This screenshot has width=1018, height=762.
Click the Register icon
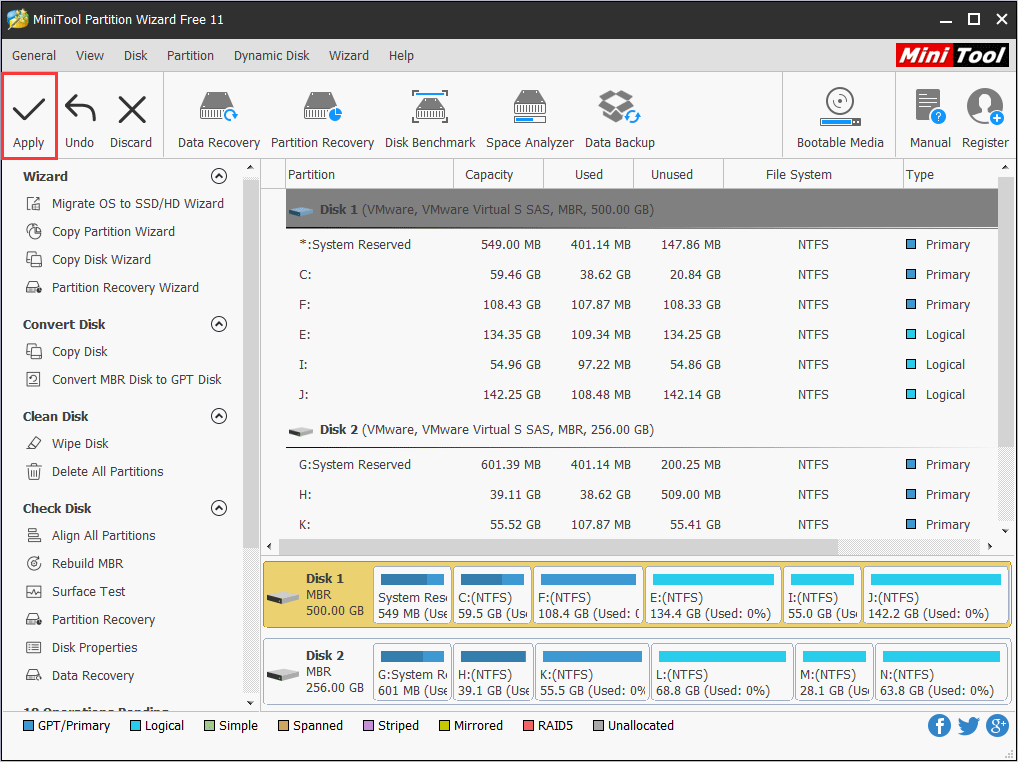tap(985, 119)
